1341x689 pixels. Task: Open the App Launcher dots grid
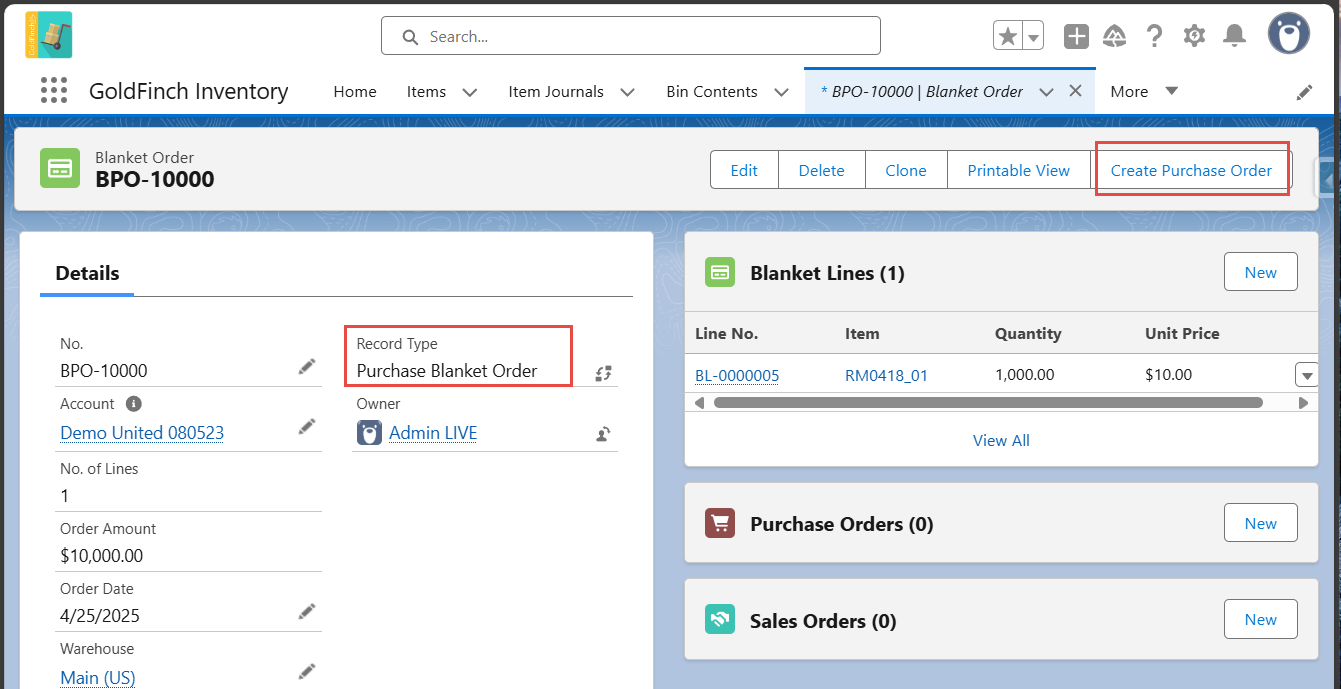pos(53,91)
